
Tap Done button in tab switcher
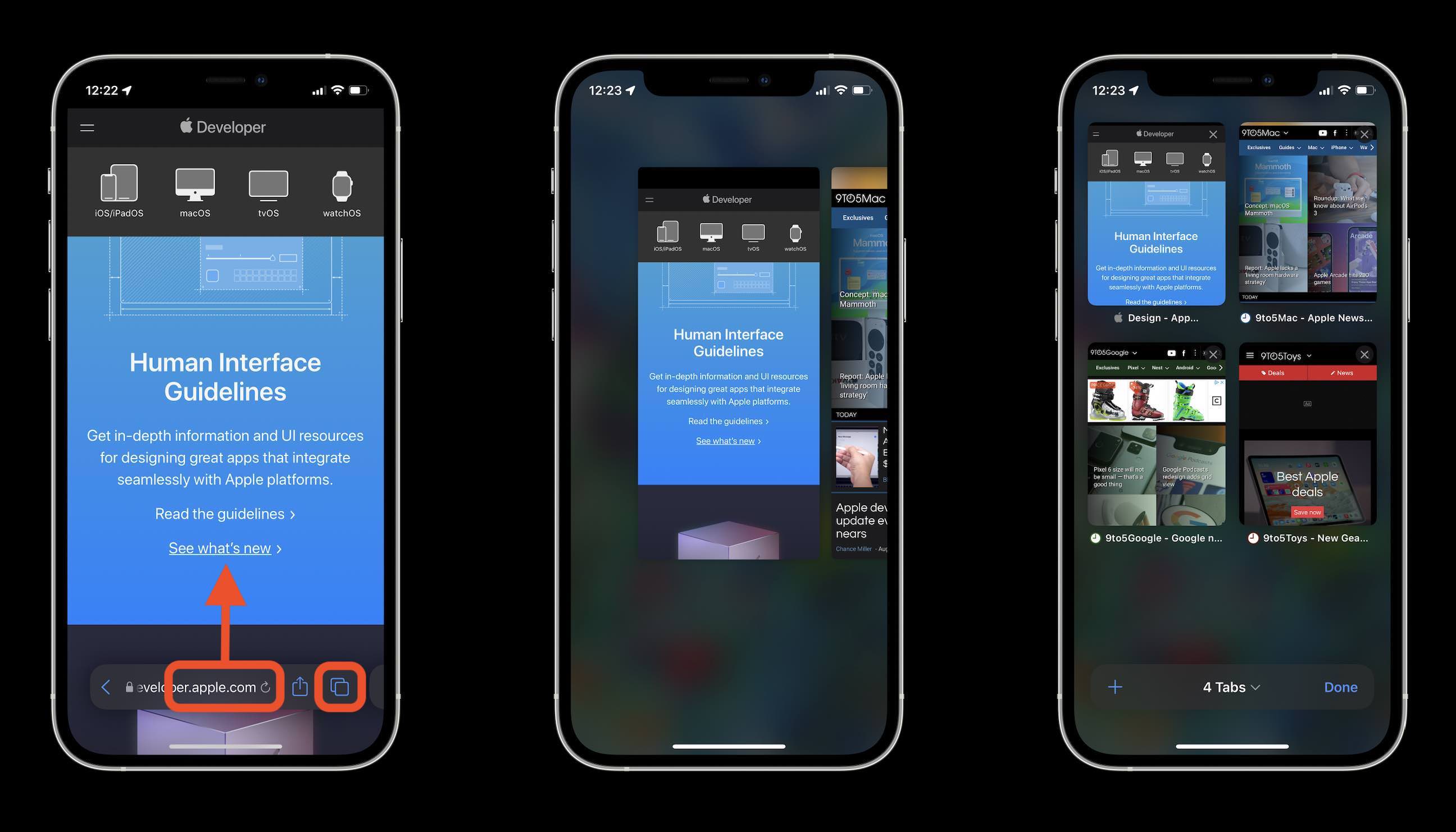[1340, 687]
